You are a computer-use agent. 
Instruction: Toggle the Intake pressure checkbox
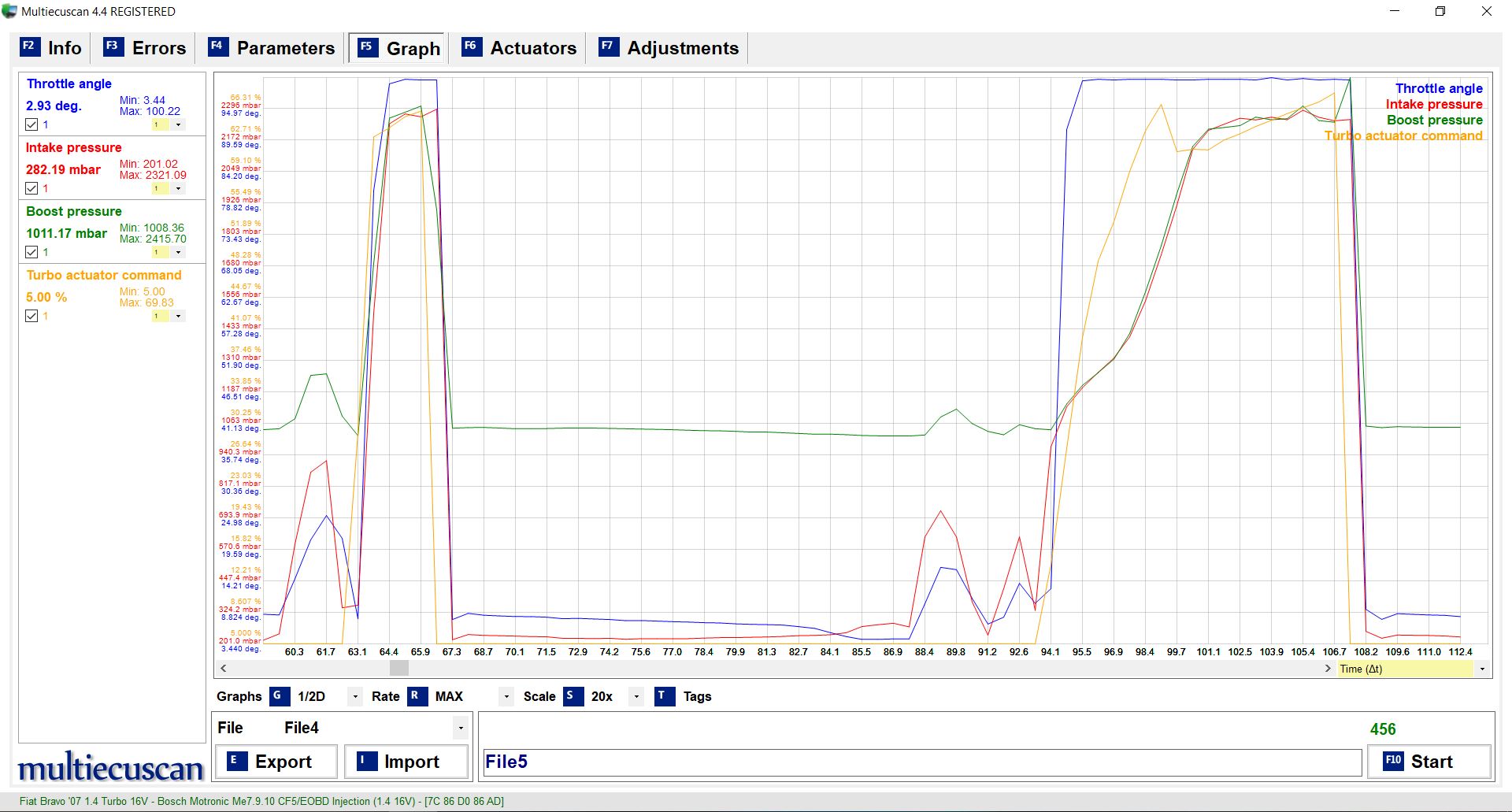[31, 188]
